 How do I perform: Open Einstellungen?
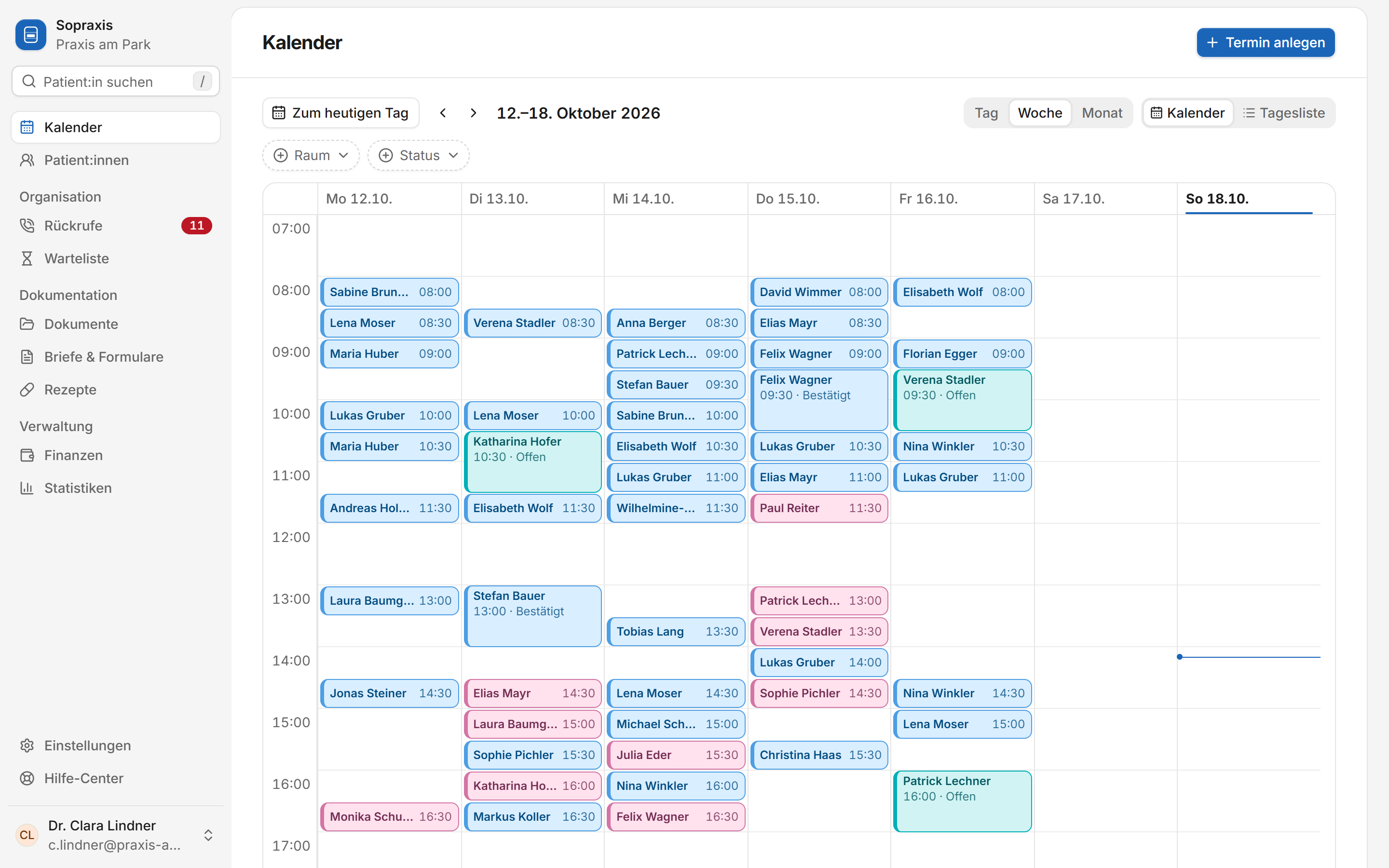point(115,745)
